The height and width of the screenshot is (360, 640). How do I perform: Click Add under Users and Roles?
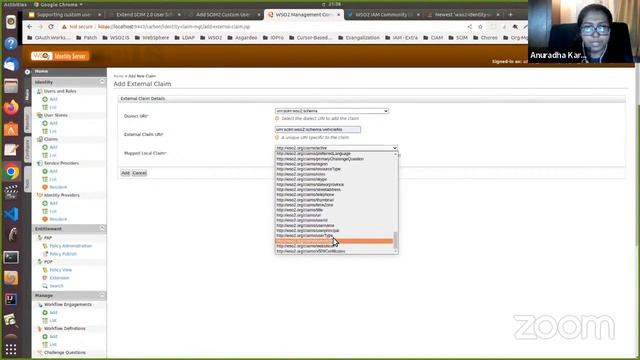pos(53,99)
